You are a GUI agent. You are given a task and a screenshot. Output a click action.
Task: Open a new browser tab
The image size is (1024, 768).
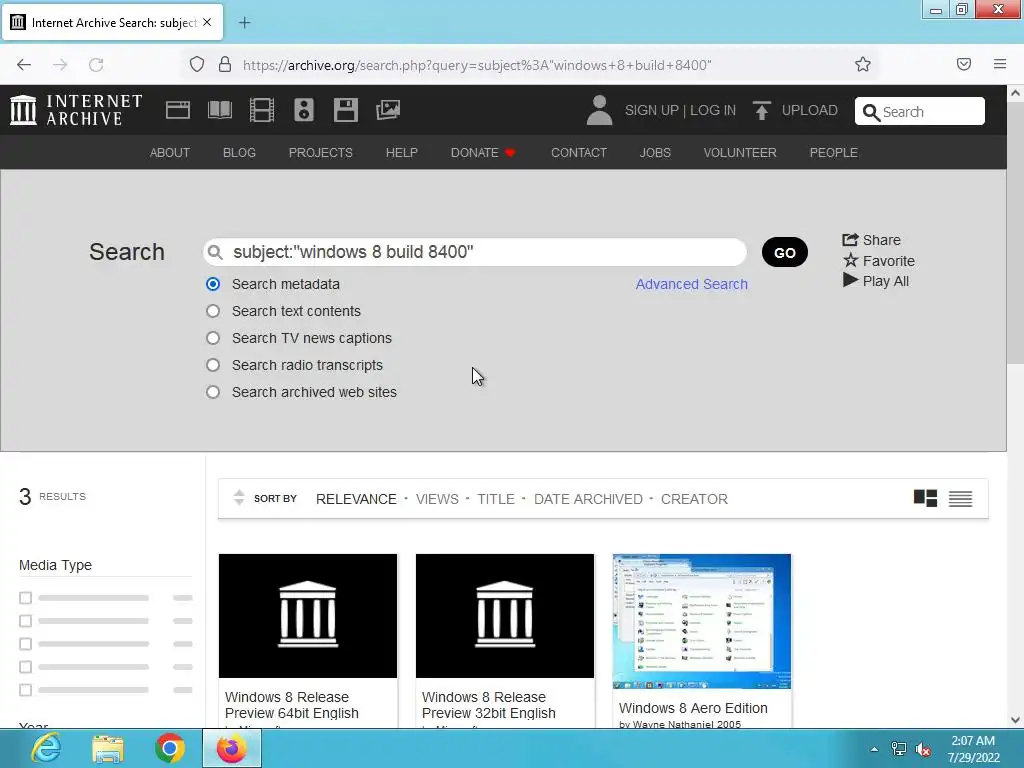point(244,23)
